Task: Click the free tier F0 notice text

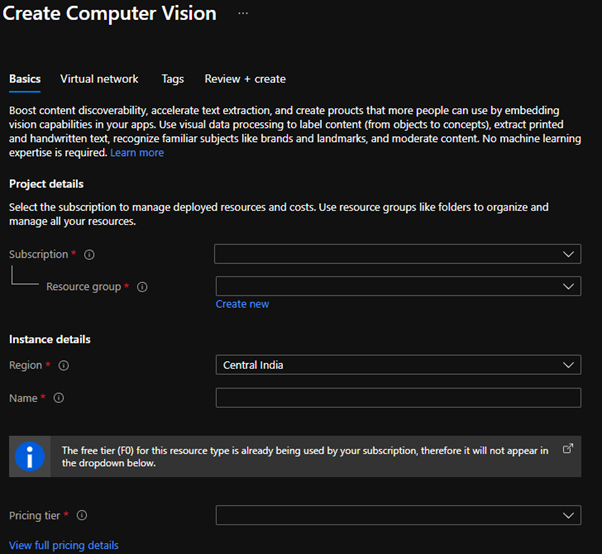Action: click(305, 456)
